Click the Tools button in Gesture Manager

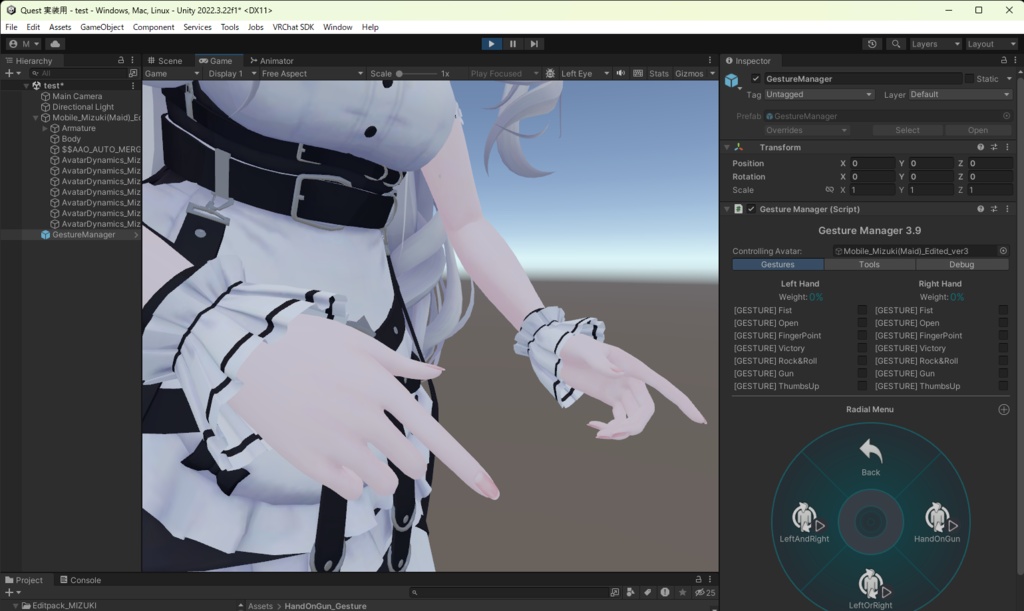coord(869,264)
